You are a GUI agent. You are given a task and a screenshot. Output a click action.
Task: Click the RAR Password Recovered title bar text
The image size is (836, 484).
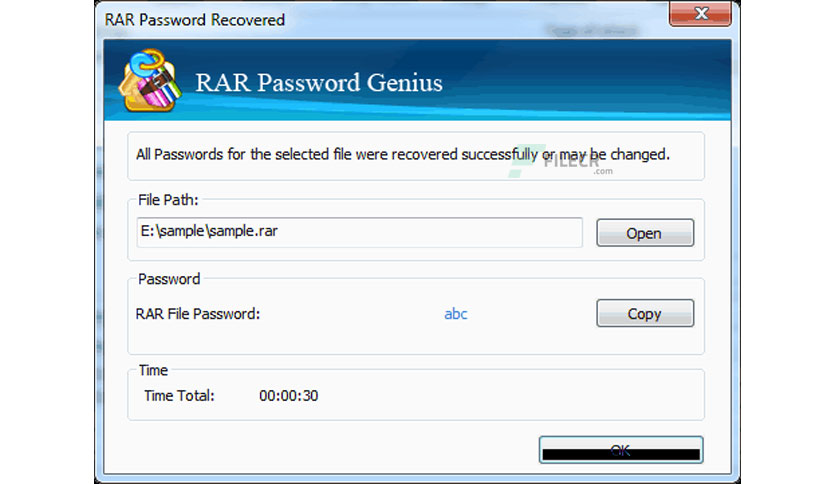point(195,20)
